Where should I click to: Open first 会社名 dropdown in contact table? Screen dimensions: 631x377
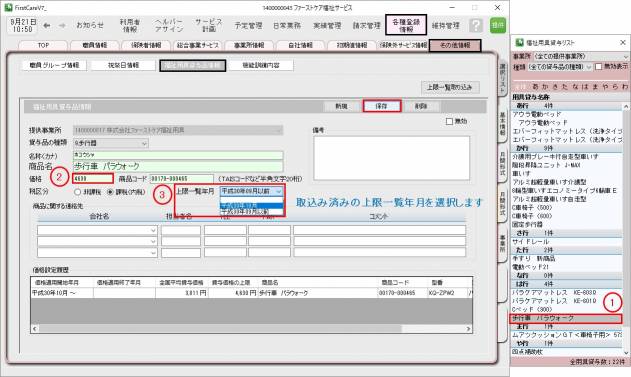tap(97, 230)
